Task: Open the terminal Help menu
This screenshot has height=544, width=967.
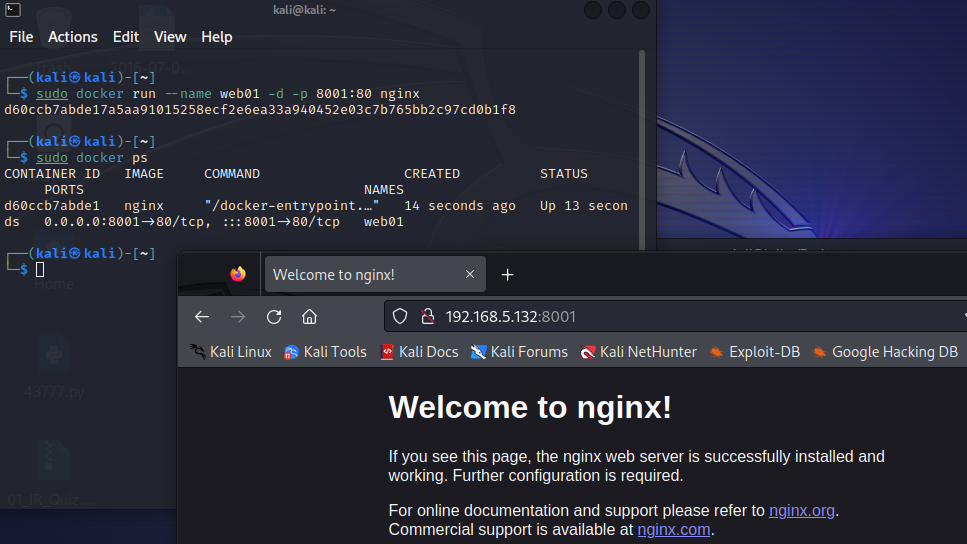Action: pos(216,37)
